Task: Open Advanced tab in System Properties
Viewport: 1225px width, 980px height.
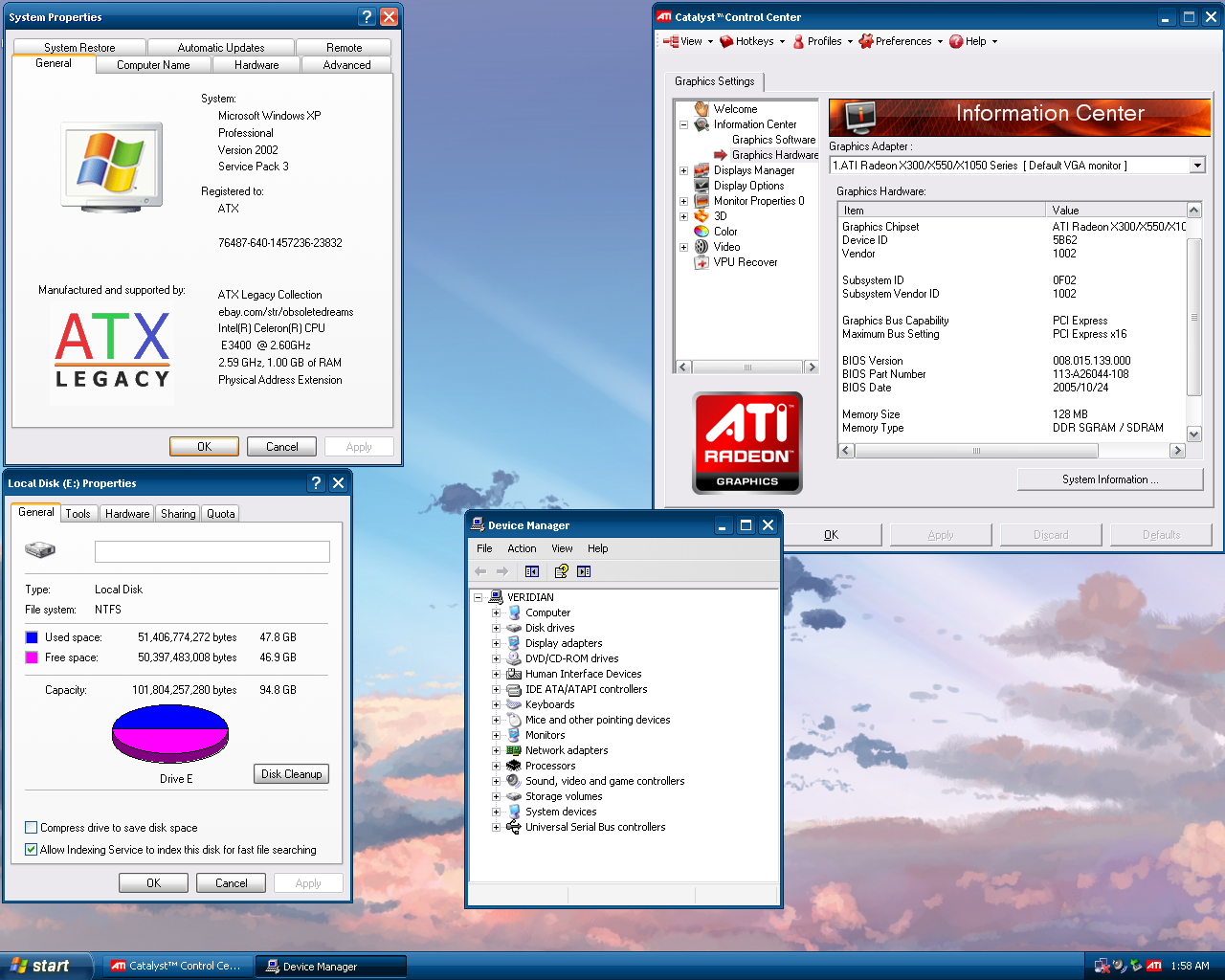Action: click(346, 65)
